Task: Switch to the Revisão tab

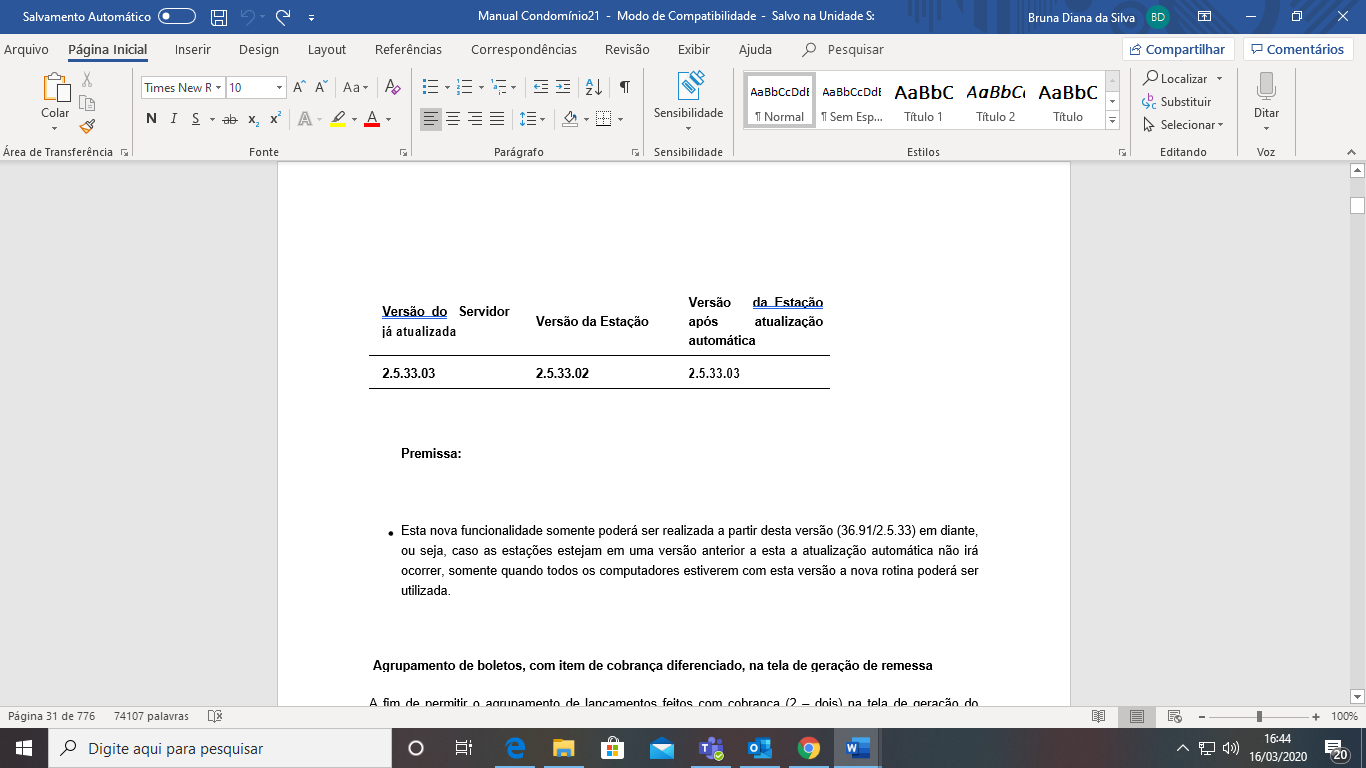Action: tap(627, 50)
